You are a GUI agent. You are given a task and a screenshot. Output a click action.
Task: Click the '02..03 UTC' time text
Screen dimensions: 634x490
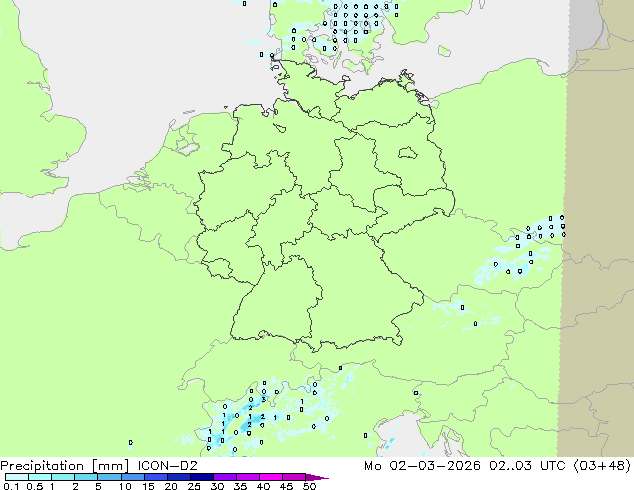tap(528, 466)
